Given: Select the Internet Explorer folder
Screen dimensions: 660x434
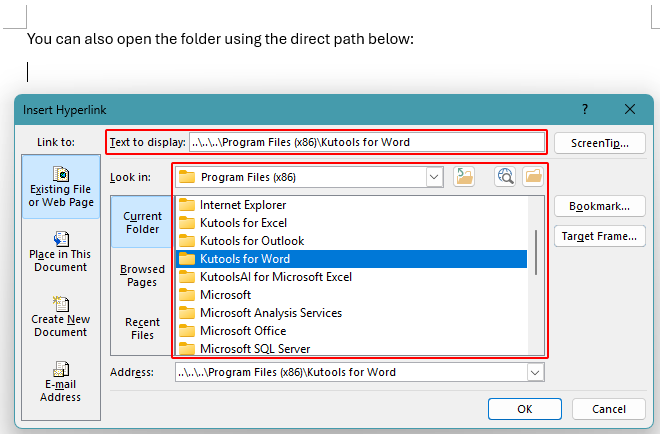Looking at the screenshot, I should 351,205.
